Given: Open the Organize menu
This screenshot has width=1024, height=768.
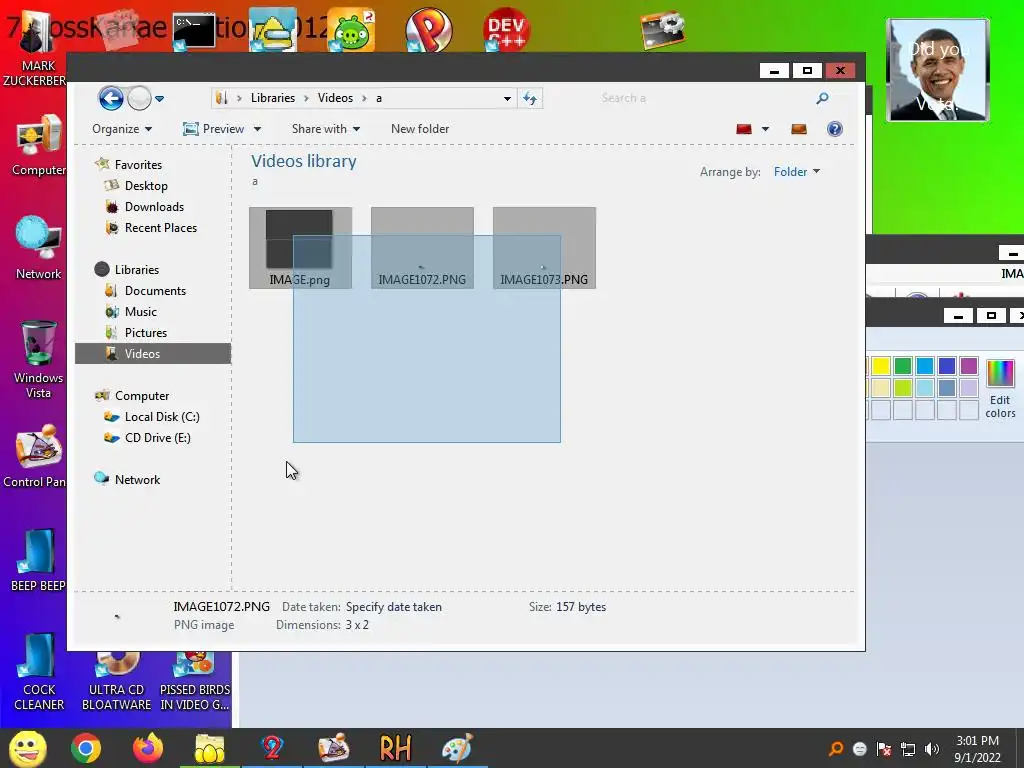Looking at the screenshot, I should [121, 129].
